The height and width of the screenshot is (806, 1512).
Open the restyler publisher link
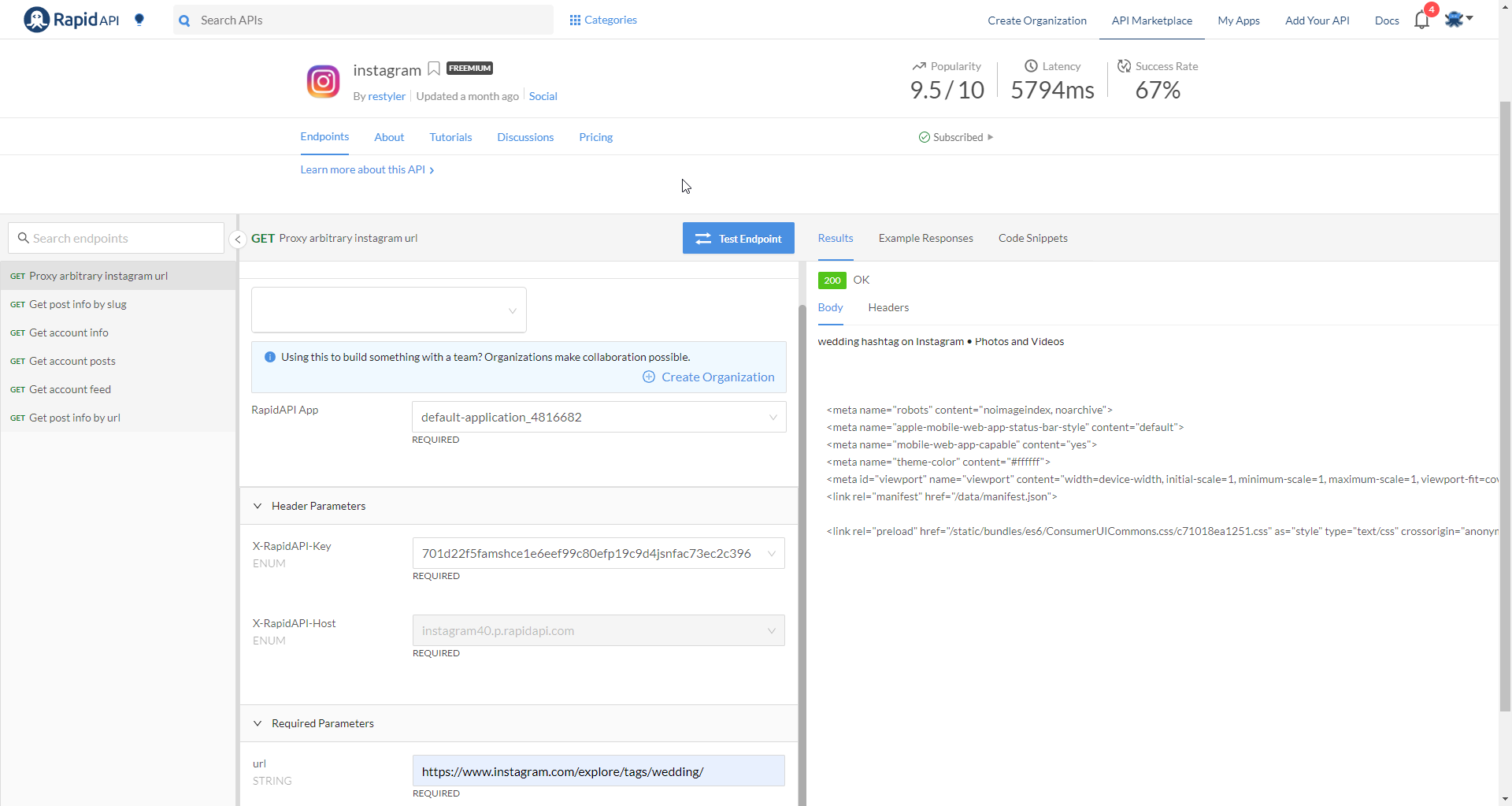click(x=386, y=96)
